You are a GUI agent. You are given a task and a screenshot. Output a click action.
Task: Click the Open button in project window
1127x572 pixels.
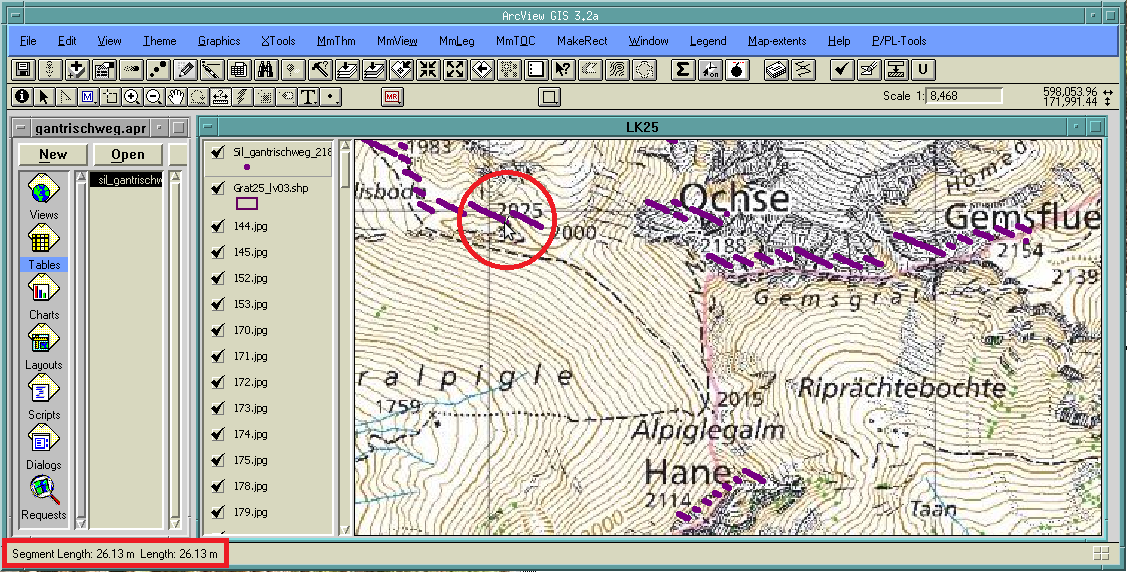coord(128,155)
